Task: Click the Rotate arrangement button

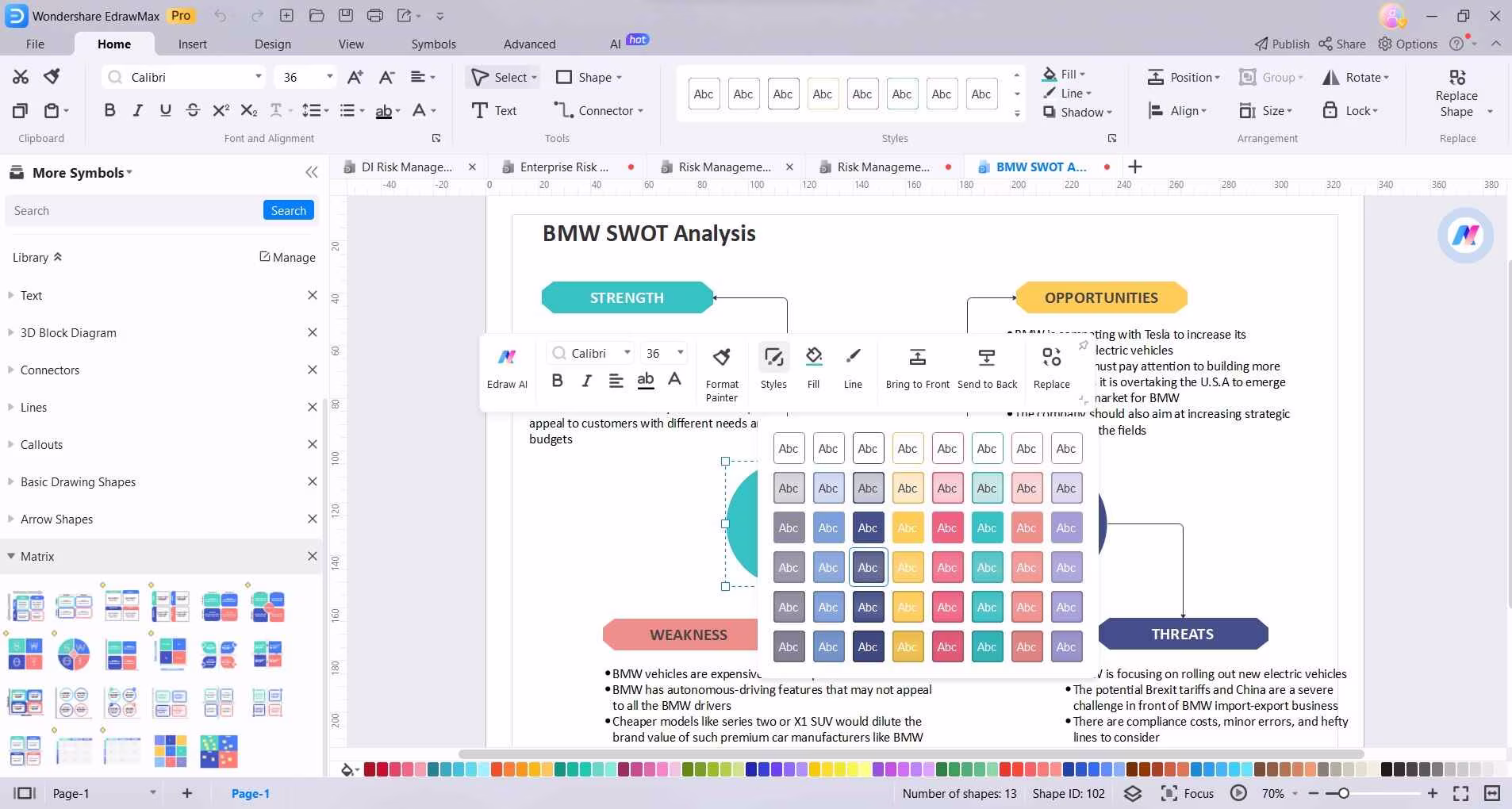Action: tap(1356, 77)
